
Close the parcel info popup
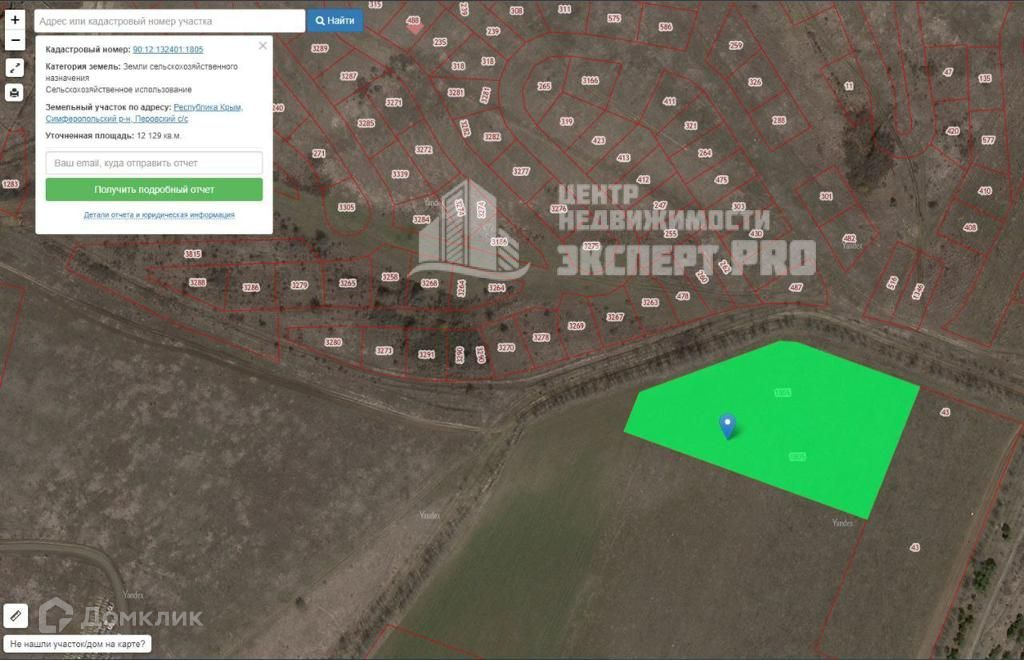tap(263, 46)
